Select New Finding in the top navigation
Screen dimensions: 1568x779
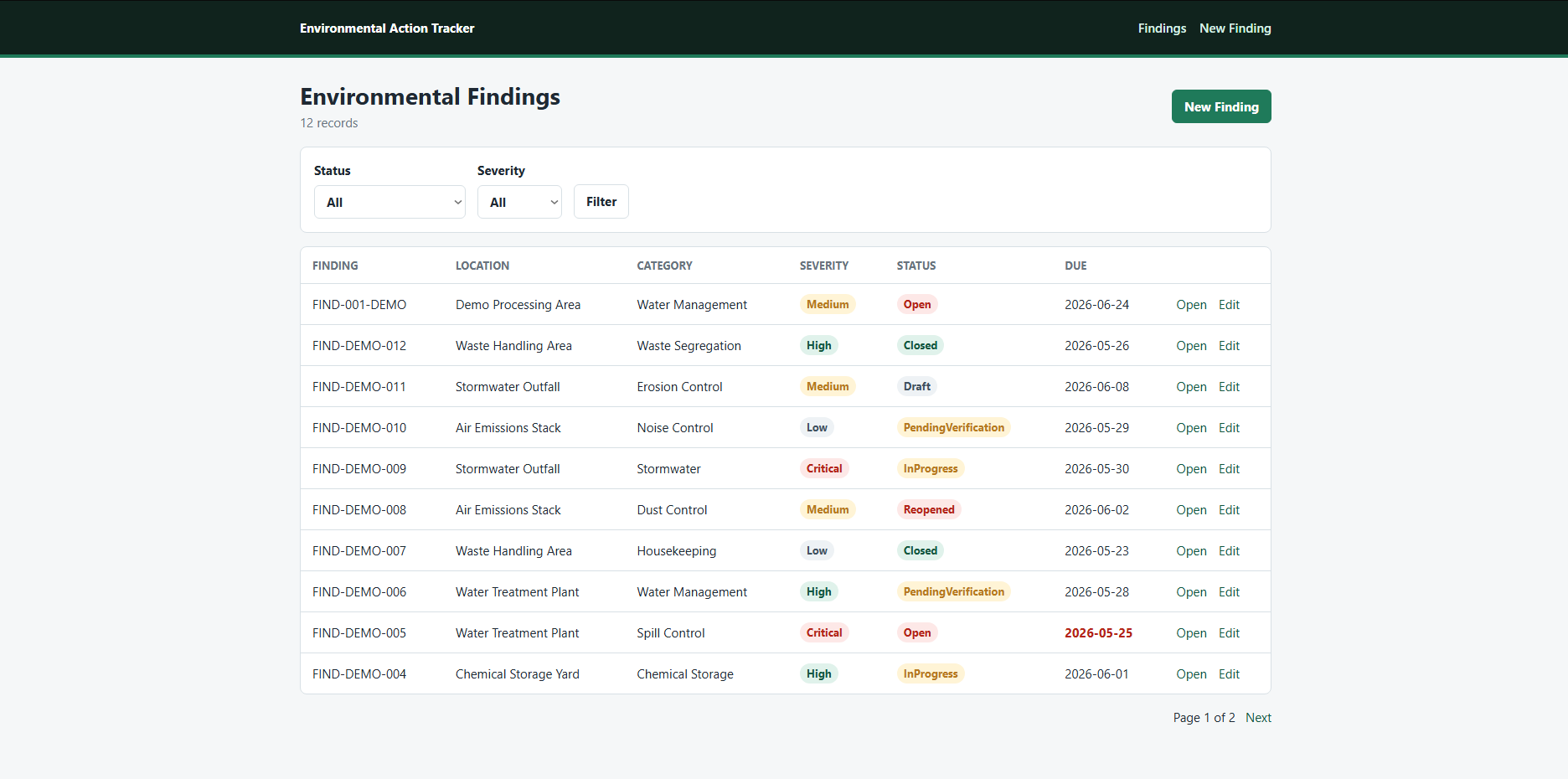[x=1235, y=28]
